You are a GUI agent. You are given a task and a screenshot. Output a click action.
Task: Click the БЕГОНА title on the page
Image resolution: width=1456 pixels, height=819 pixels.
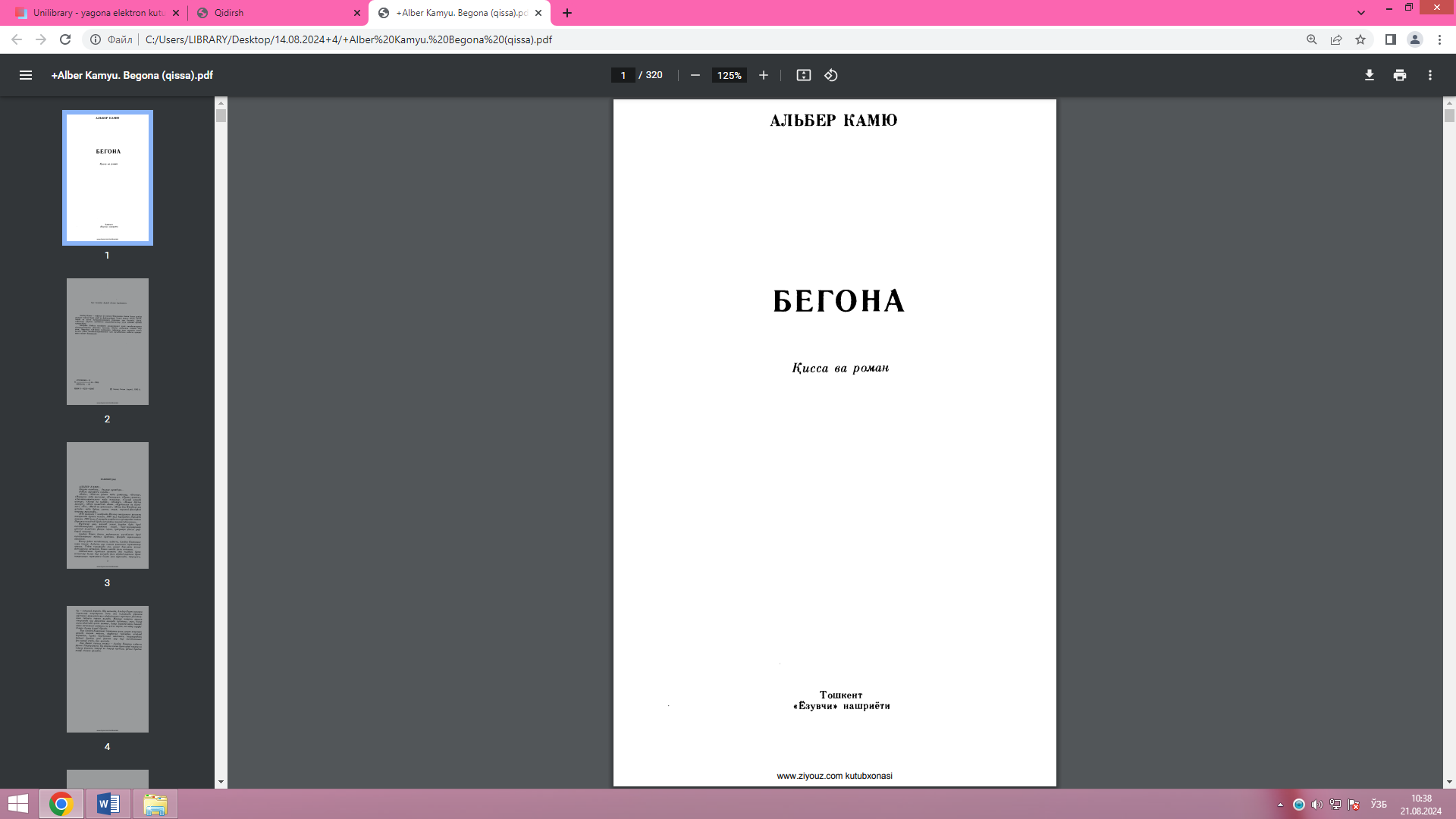(x=839, y=301)
